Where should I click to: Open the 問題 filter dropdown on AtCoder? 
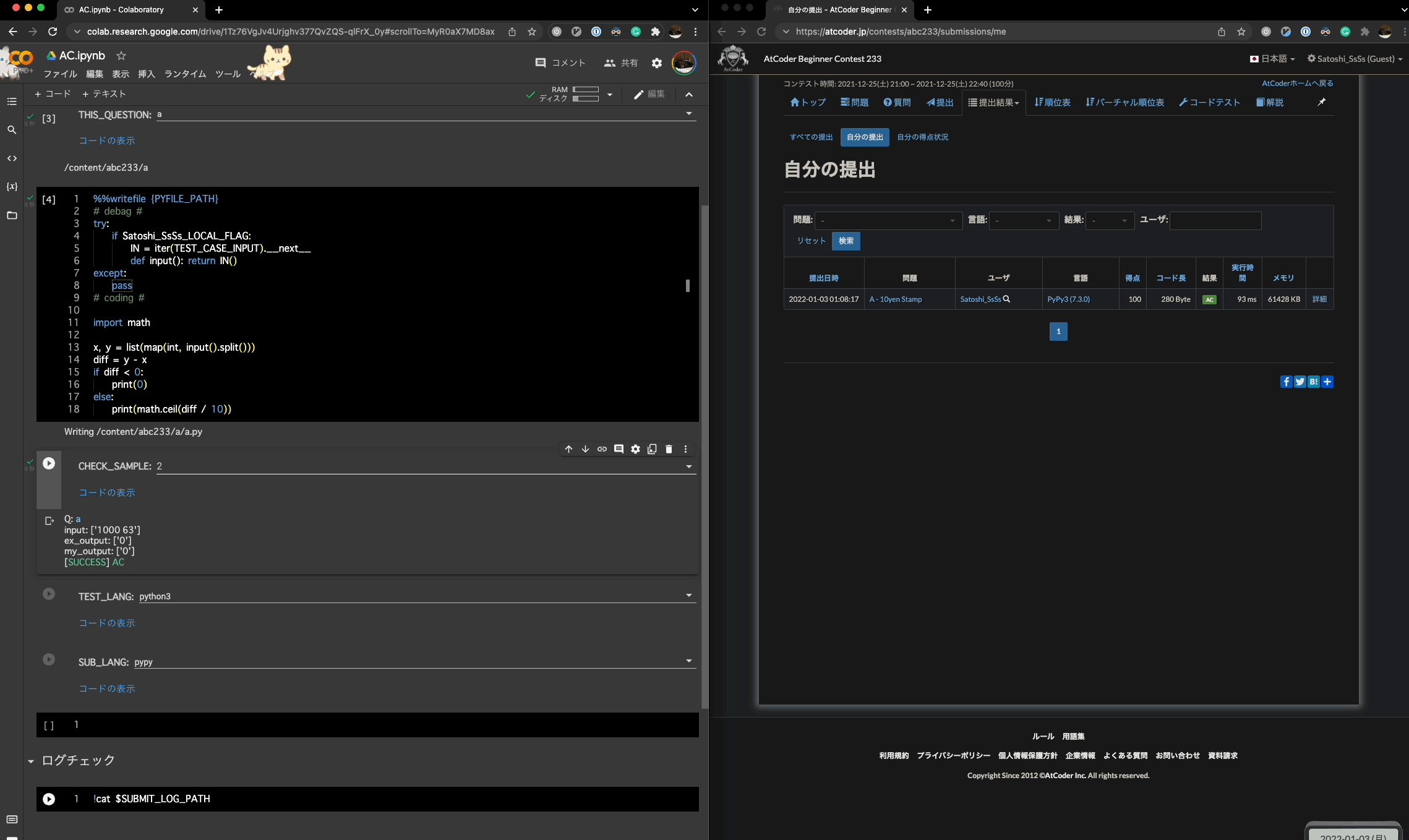click(x=888, y=221)
